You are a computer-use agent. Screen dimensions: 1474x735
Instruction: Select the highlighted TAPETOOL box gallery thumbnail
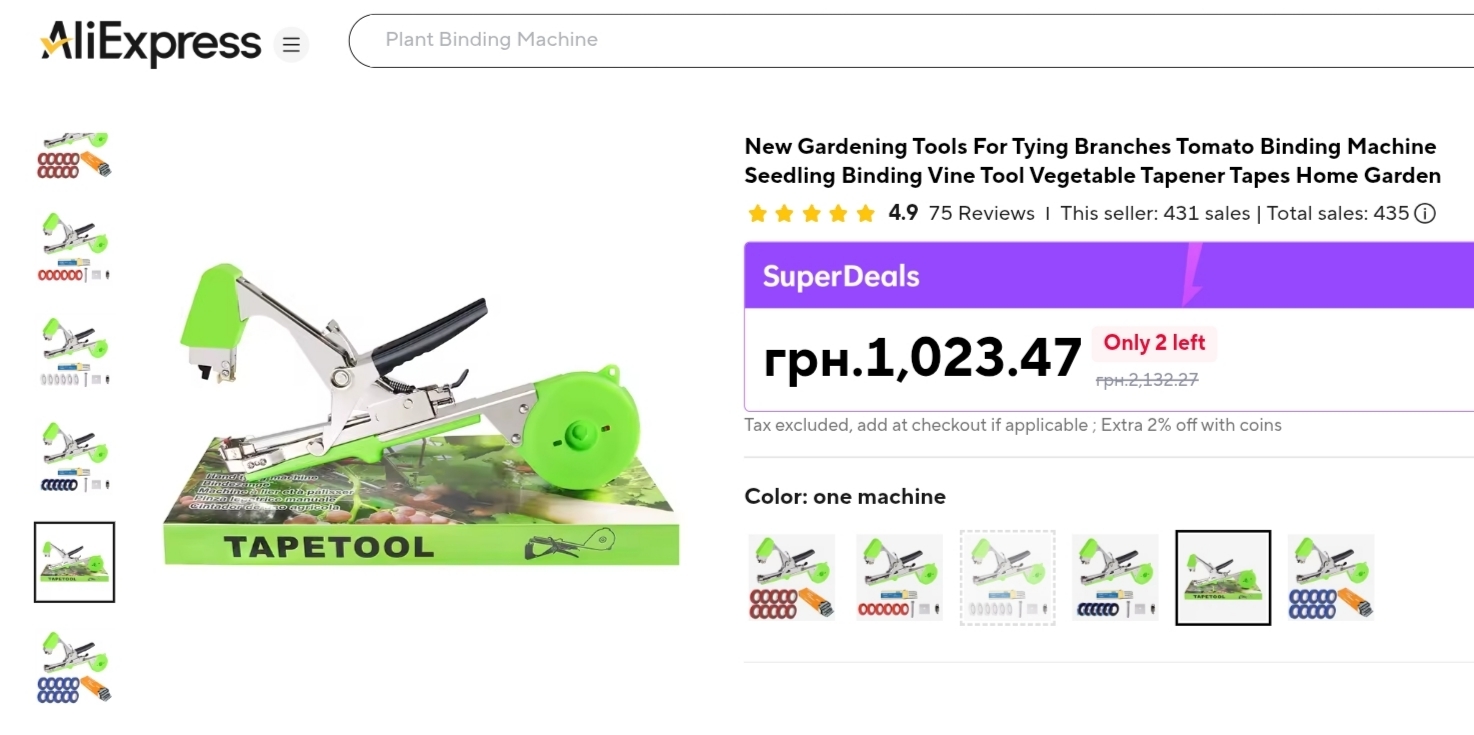point(75,562)
